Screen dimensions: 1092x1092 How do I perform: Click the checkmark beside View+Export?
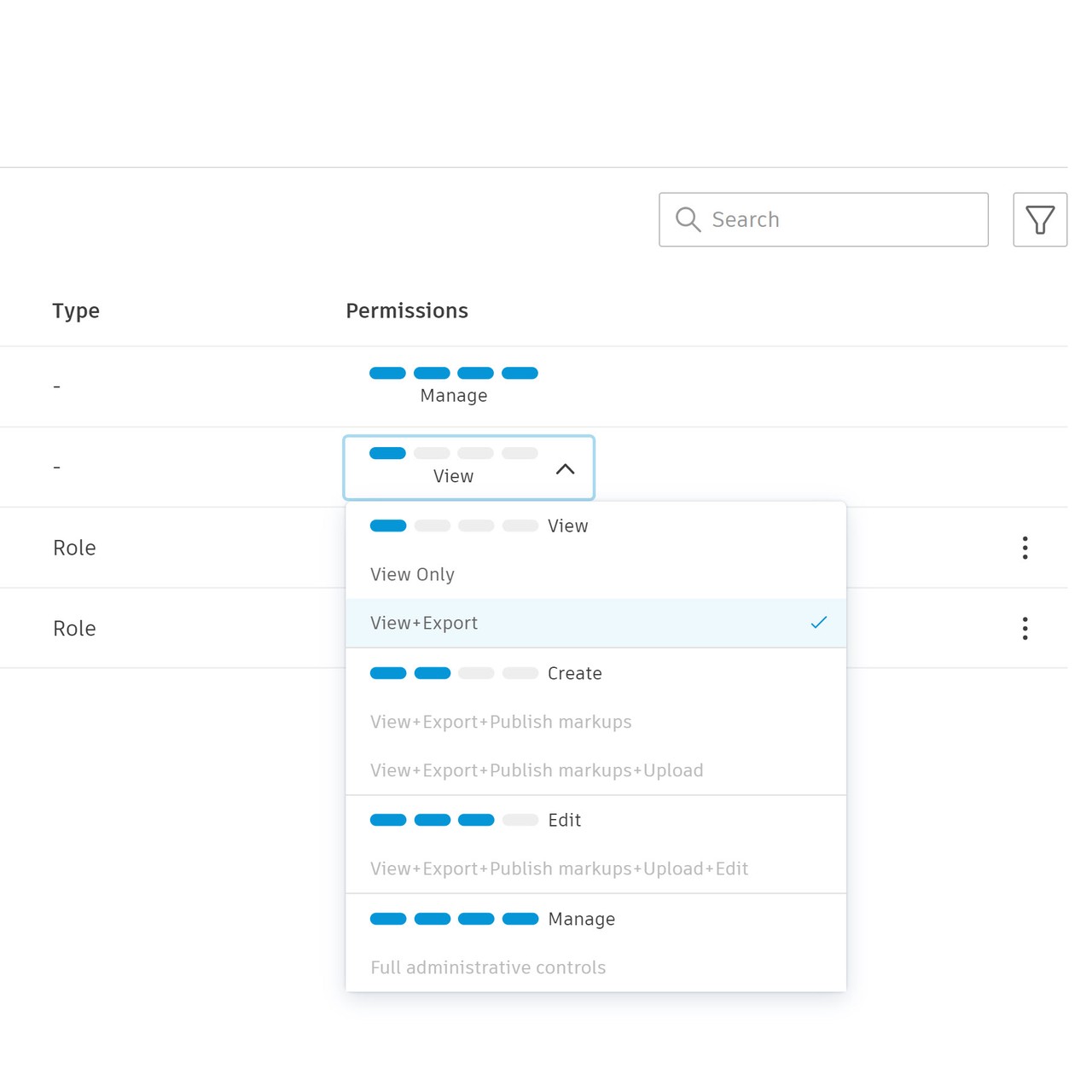819,623
